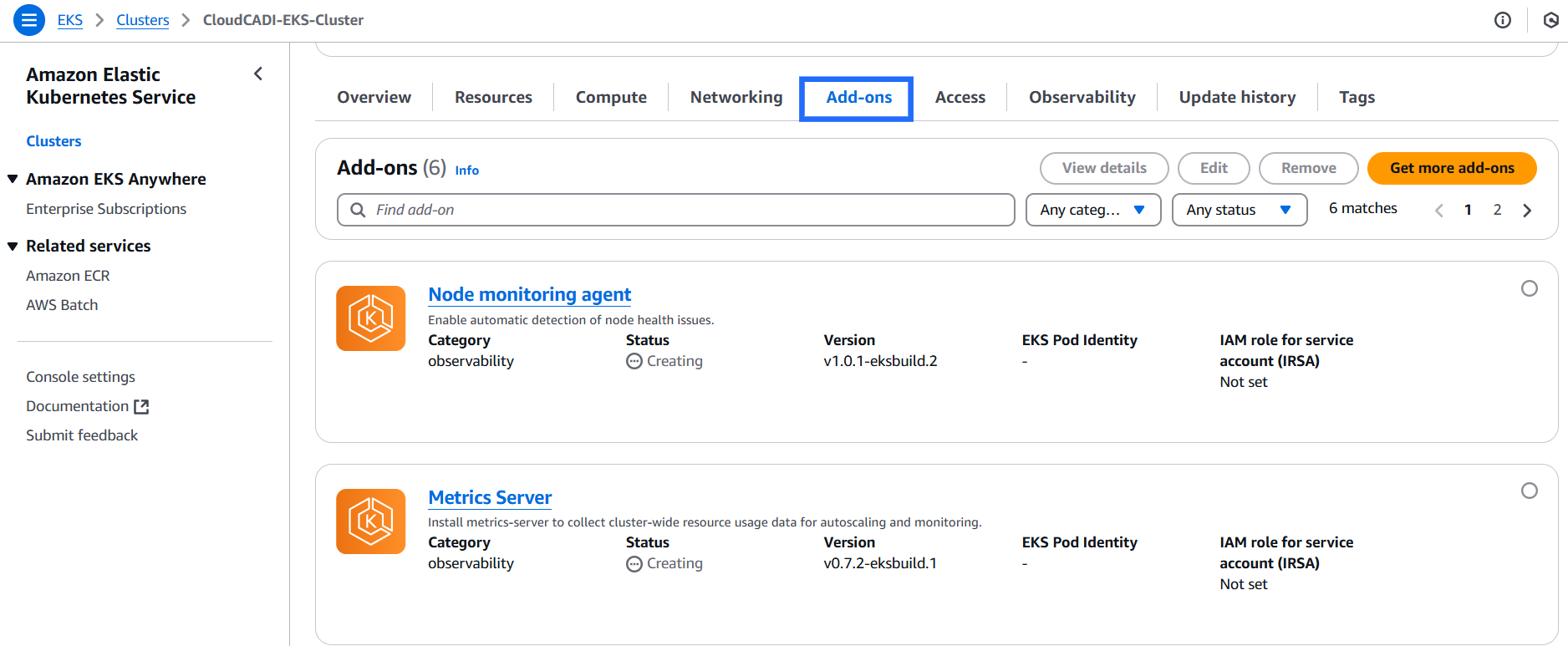Screen dimensions: 1568x646
Task: Click the hexagon settings icon top right
Action: tap(1550, 20)
